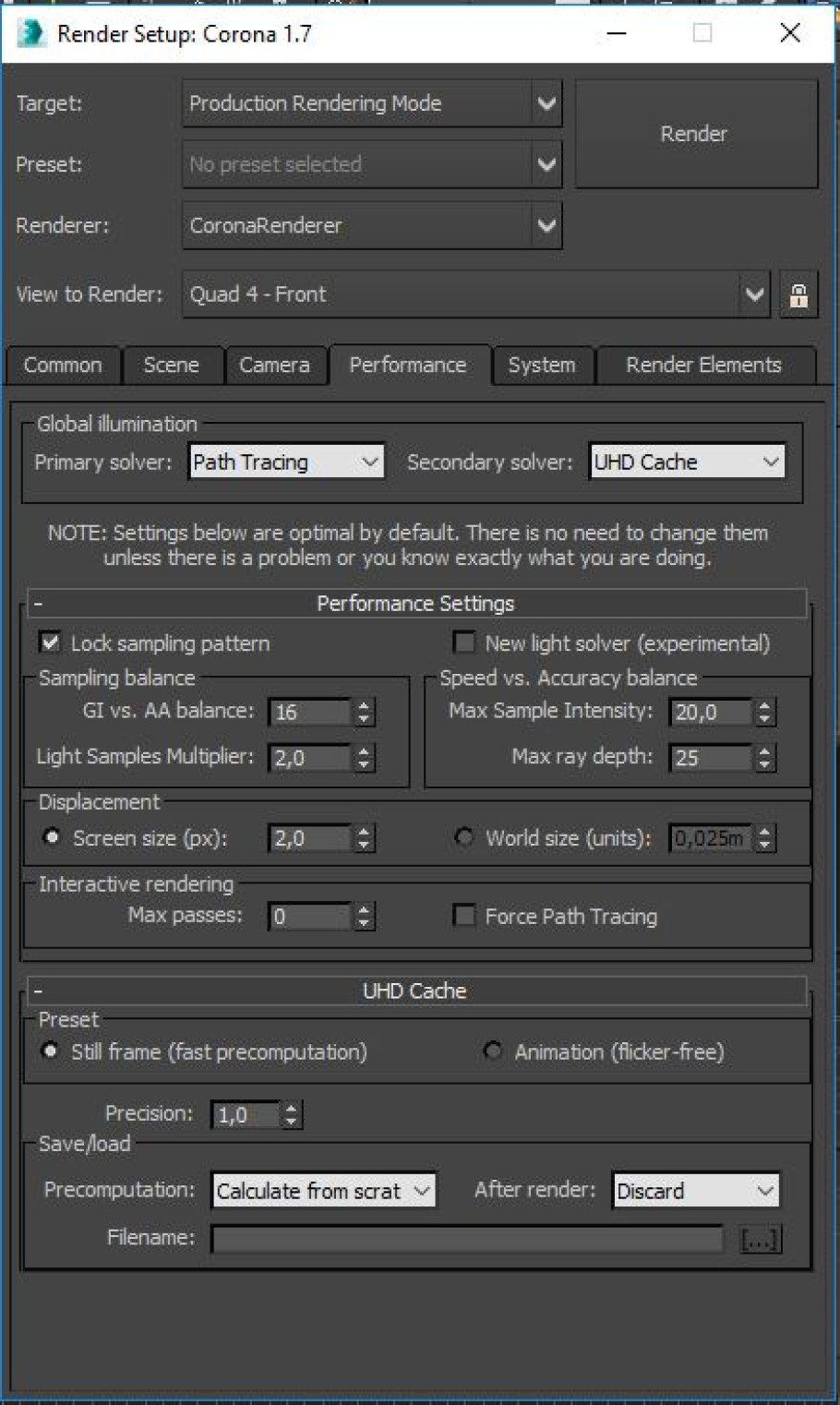Image resolution: width=840 pixels, height=1405 pixels.
Task: Open the Render Elements tab
Action: click(x=703, y=366)
